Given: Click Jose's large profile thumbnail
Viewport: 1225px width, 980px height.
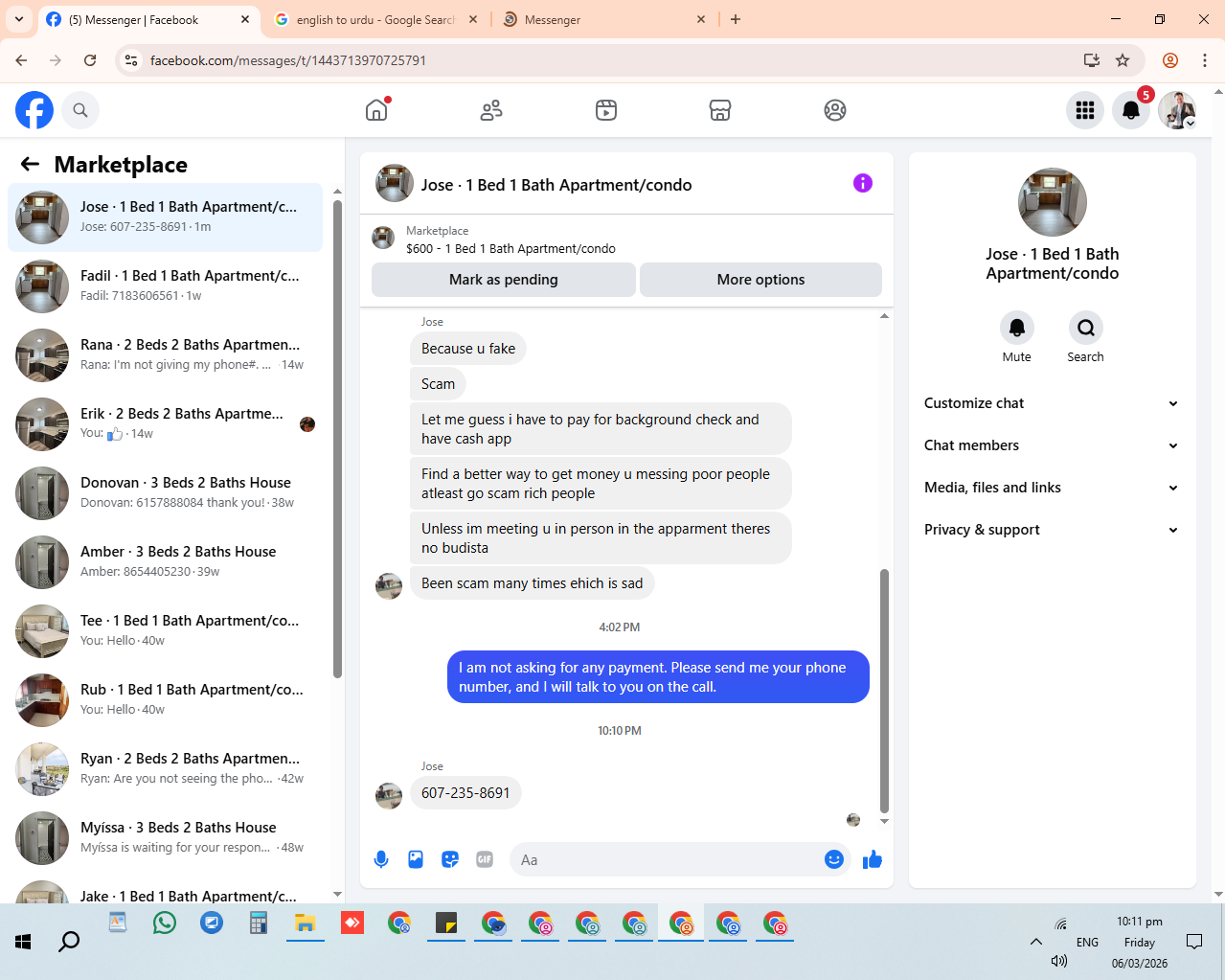Looking at the screenshot, I should point(1053,202).
